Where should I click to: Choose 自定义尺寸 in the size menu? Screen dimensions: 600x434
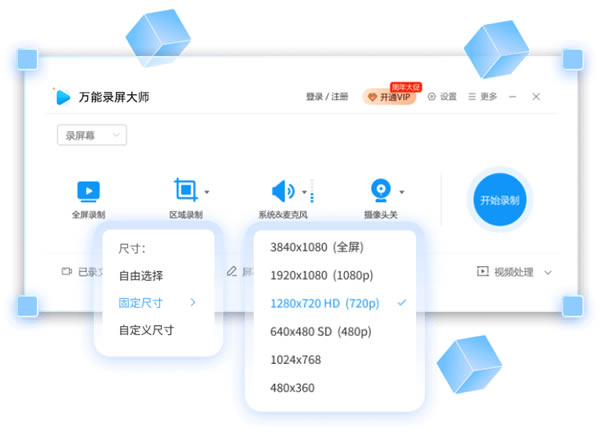pos(147,330)
